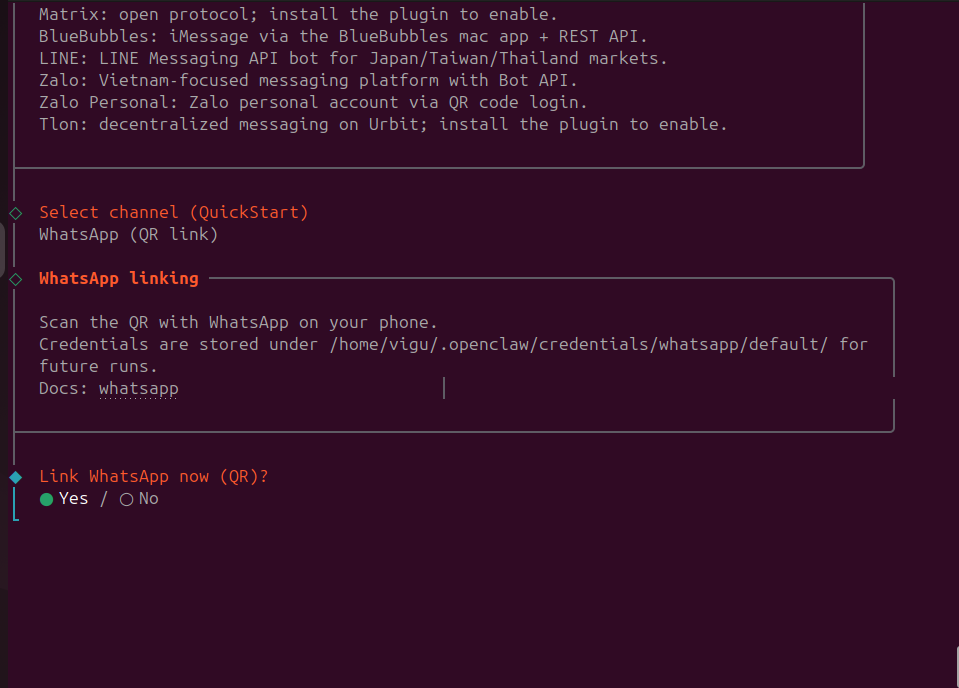Click the WhatsApp linking box title

[118, 278]
